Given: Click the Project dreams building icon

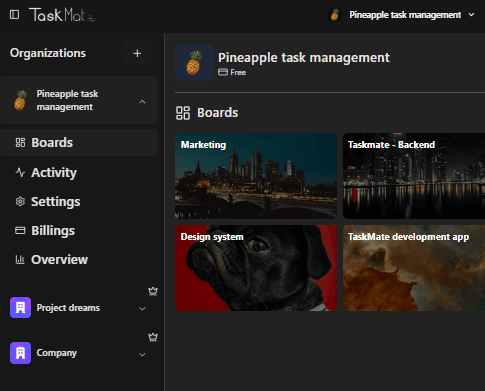Looking at the screenshot, I should [x=20, y=308].
